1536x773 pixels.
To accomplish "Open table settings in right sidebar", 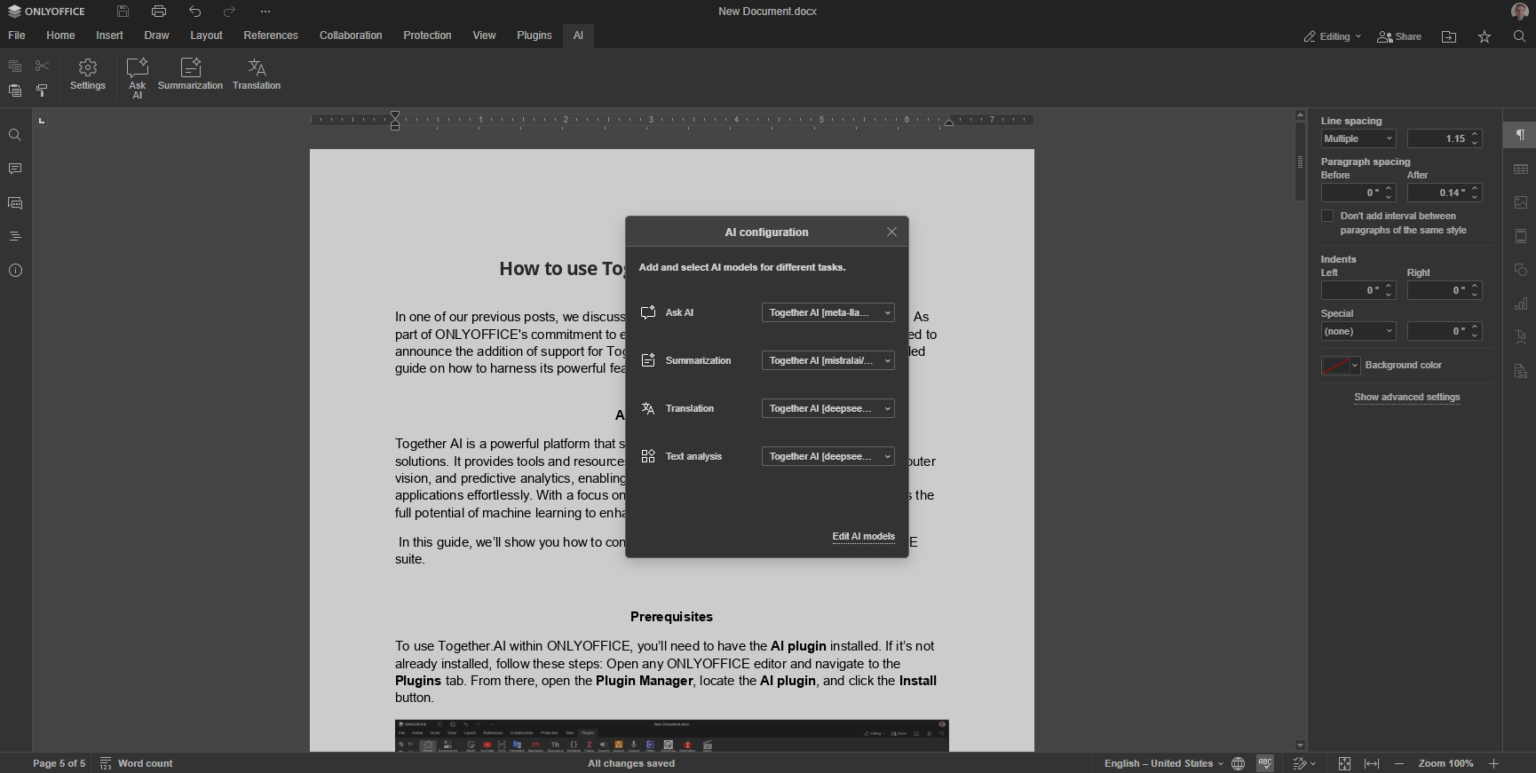I will pos(1520,169).
